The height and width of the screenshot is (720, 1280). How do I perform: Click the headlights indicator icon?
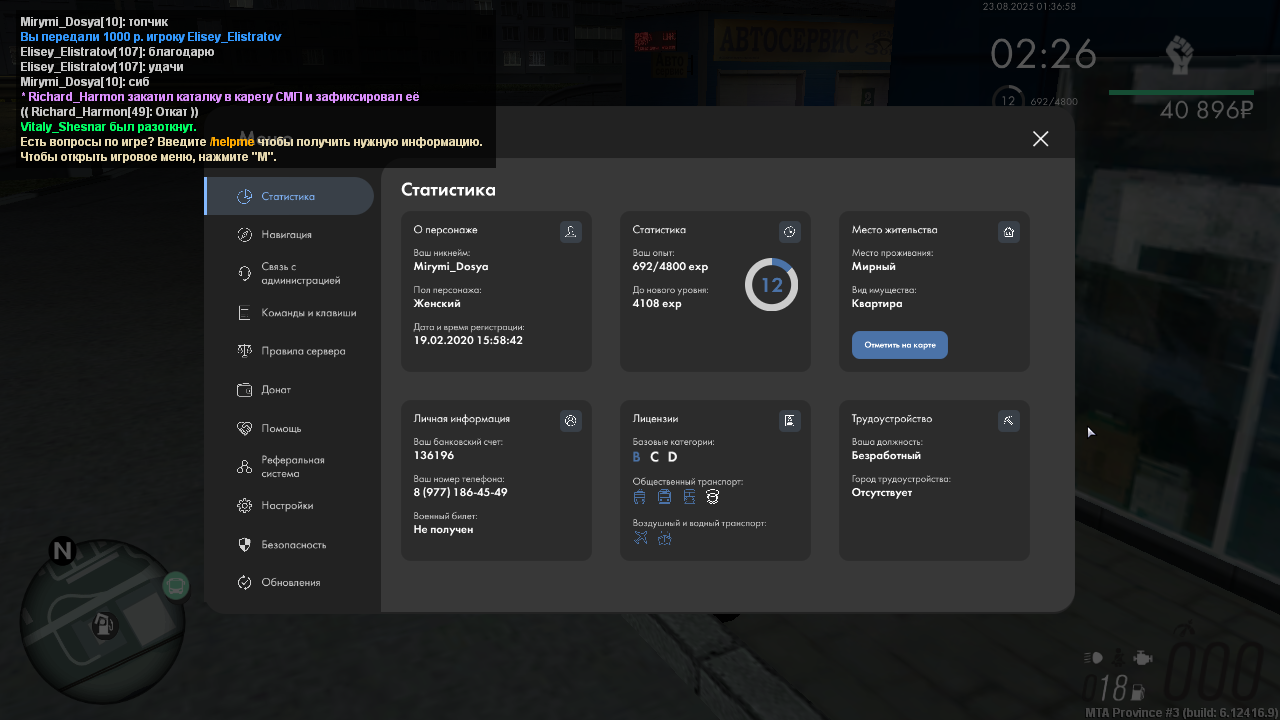tap(1092, 658)
